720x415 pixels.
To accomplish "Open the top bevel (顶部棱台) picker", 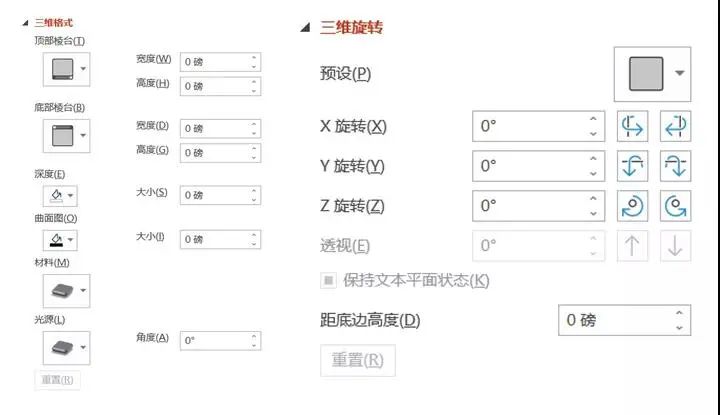I will coord(67,69).
